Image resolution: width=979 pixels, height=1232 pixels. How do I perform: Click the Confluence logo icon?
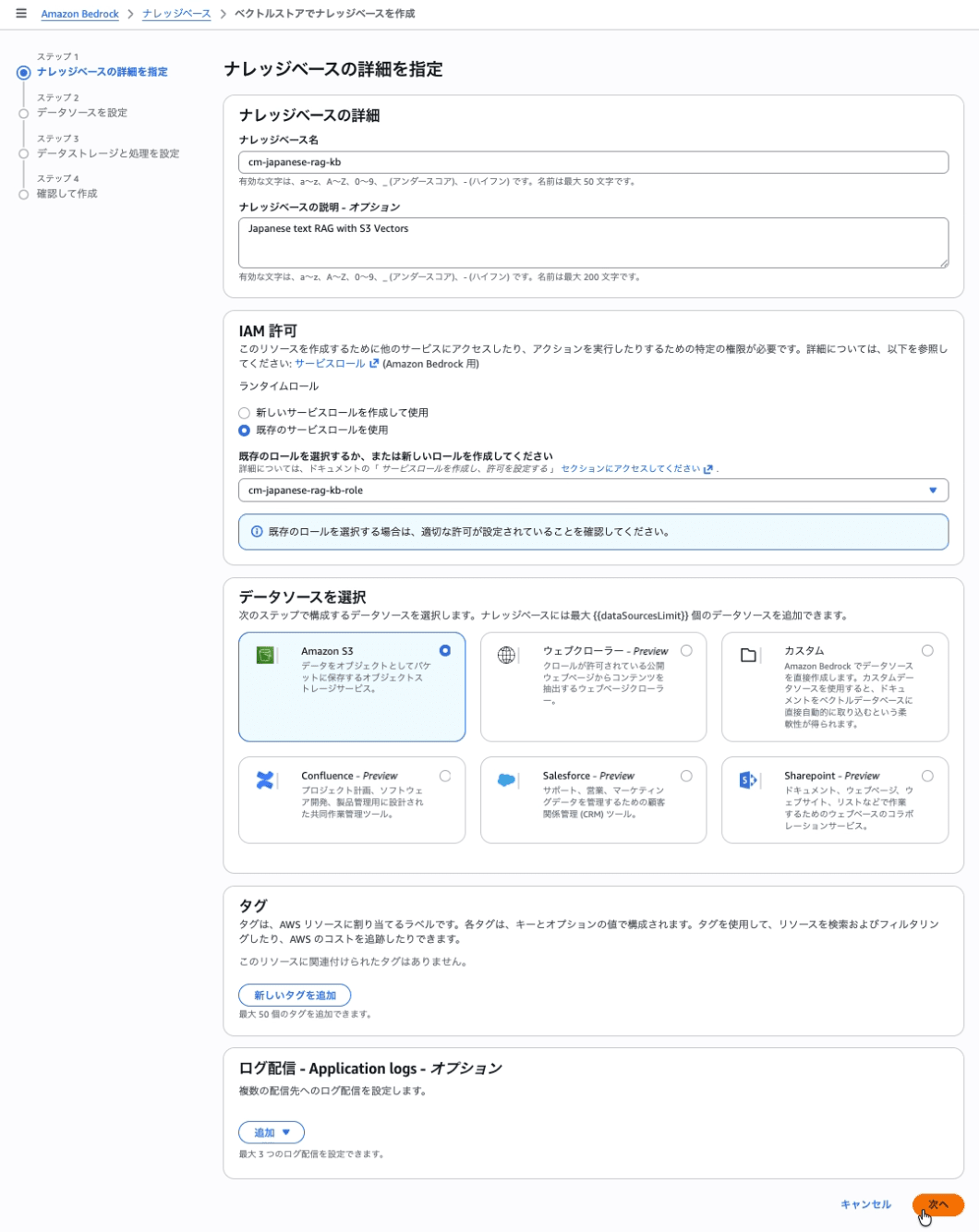click(265, 779)
